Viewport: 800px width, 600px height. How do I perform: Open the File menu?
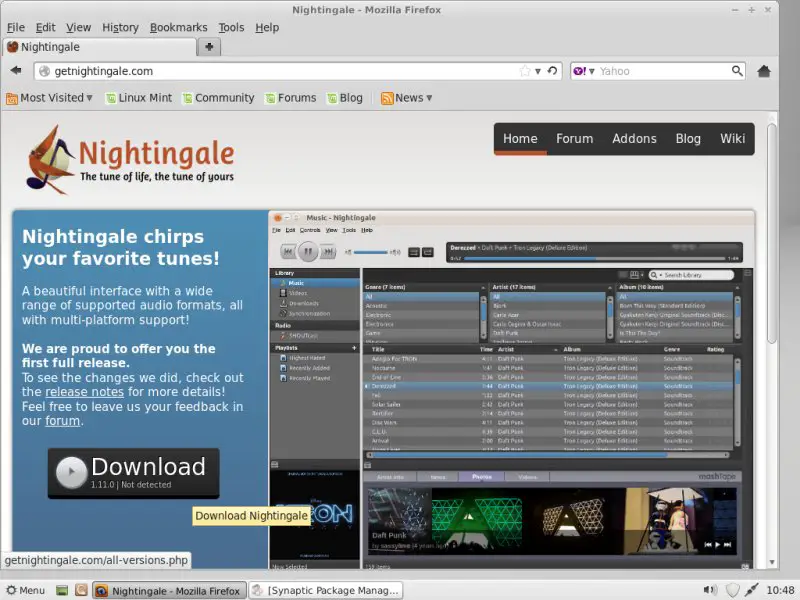15,28
